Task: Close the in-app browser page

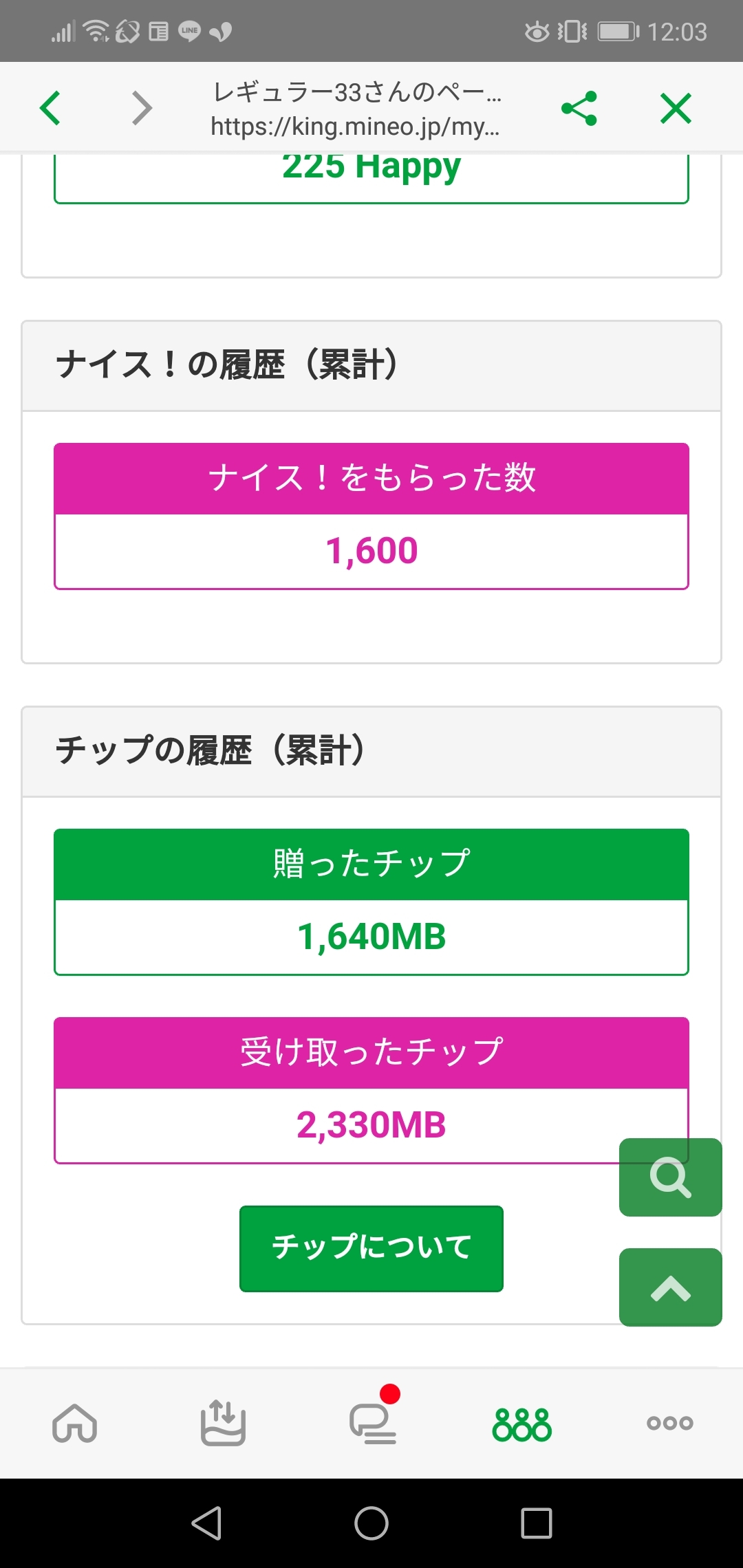Action: [x=676, y=109]
